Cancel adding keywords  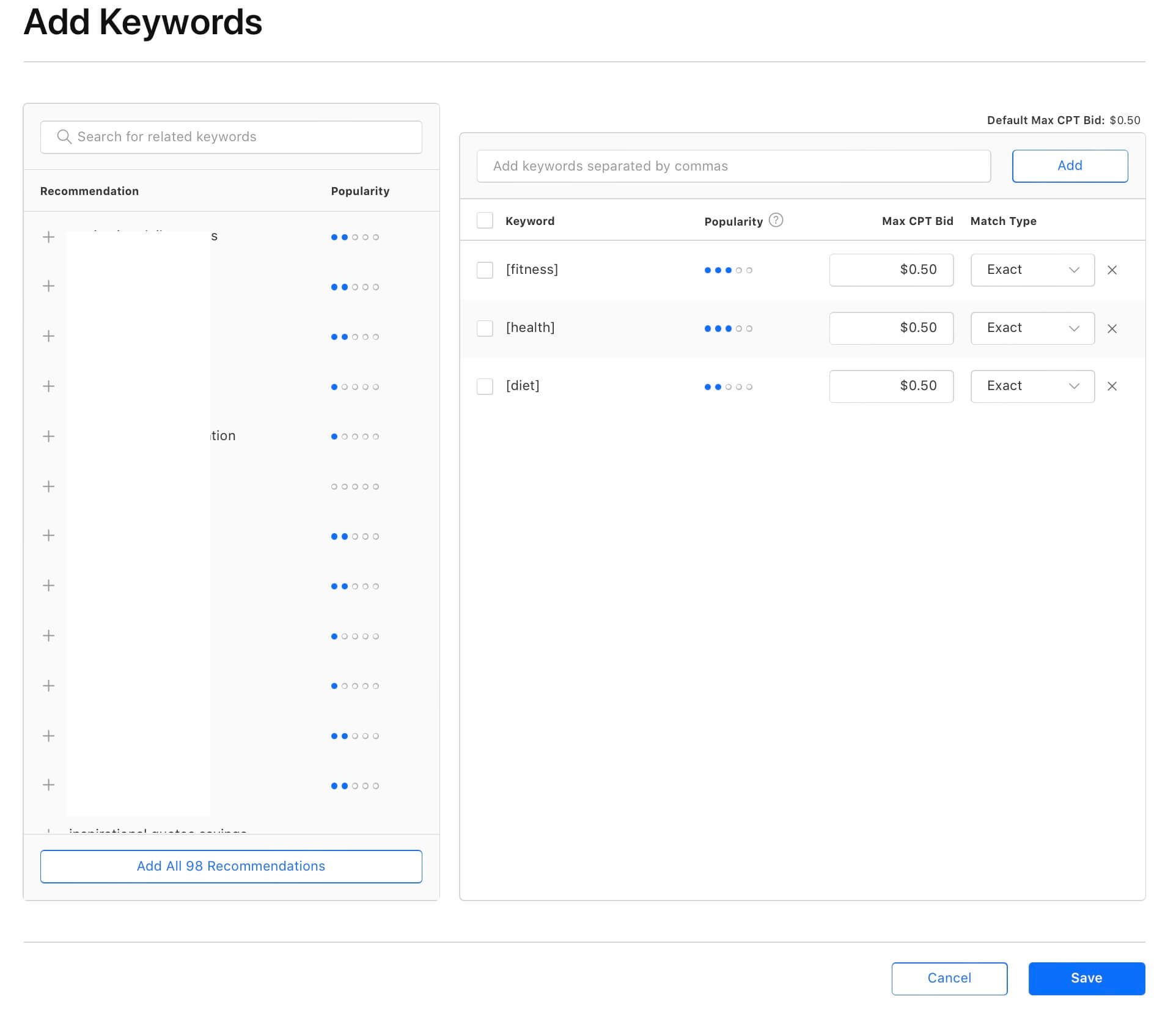click(949, 978)
